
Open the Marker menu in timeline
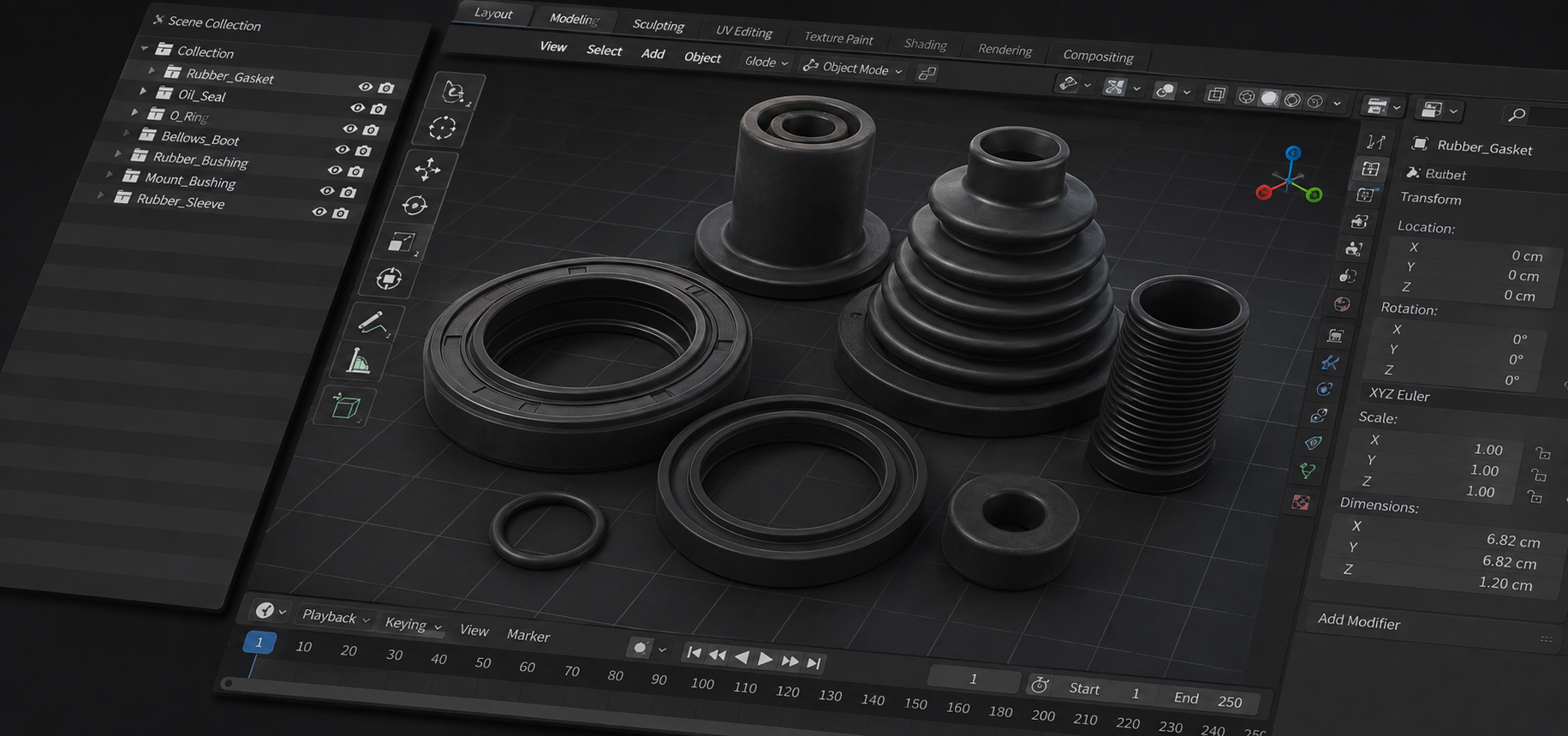[528, 636]
